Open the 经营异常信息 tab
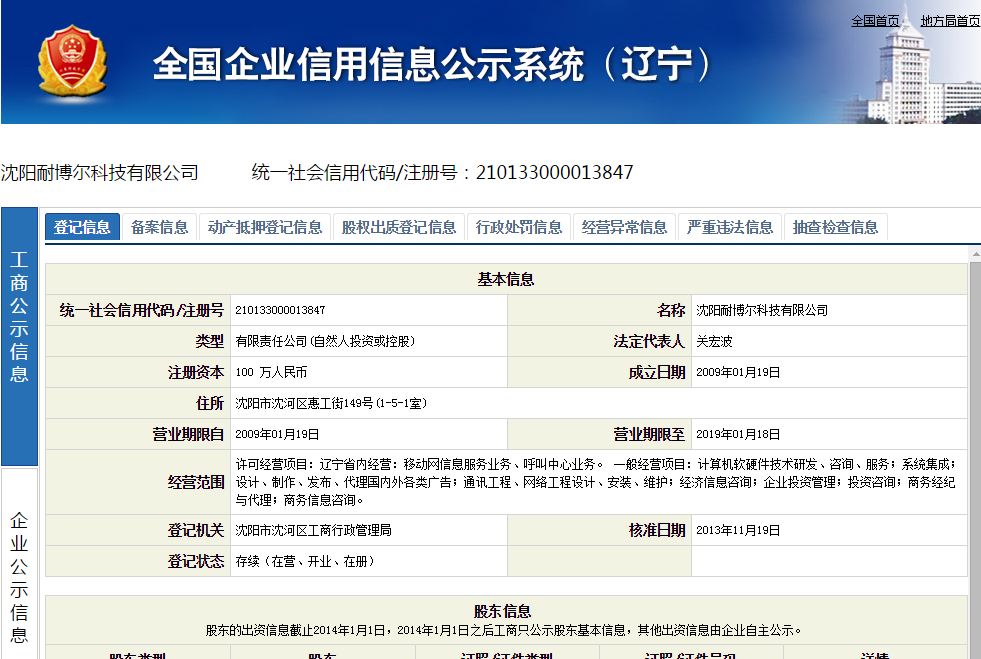 (x=624, y=227)
